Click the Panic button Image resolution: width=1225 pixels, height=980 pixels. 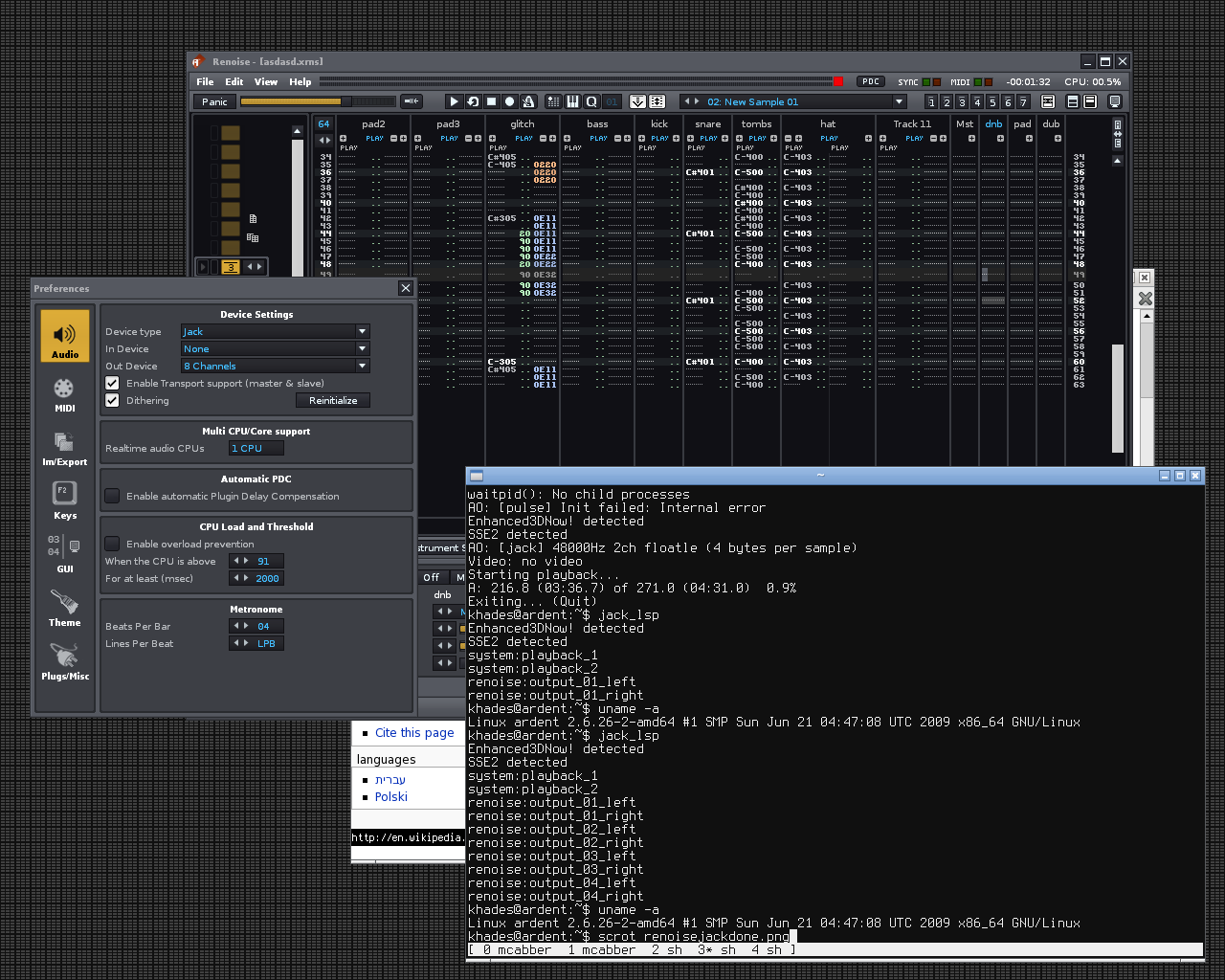(x=214, y=101)
